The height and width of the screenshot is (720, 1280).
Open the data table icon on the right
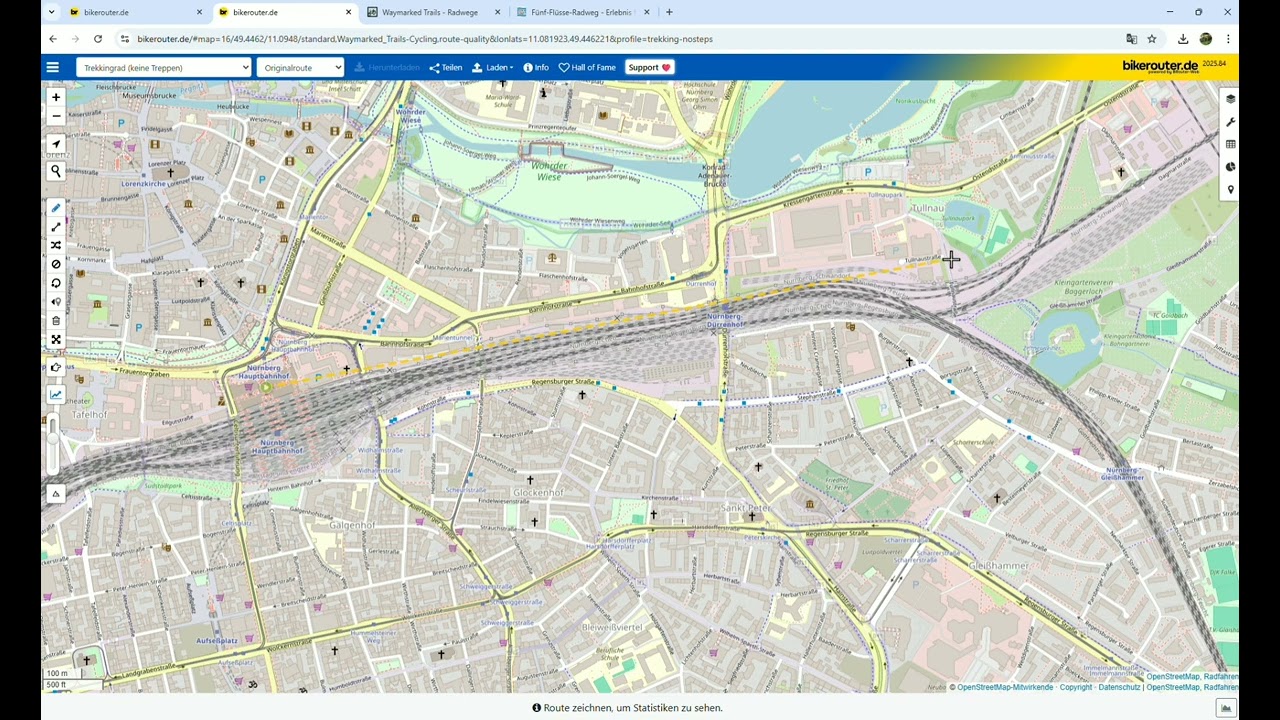(x=1230, y=145)
